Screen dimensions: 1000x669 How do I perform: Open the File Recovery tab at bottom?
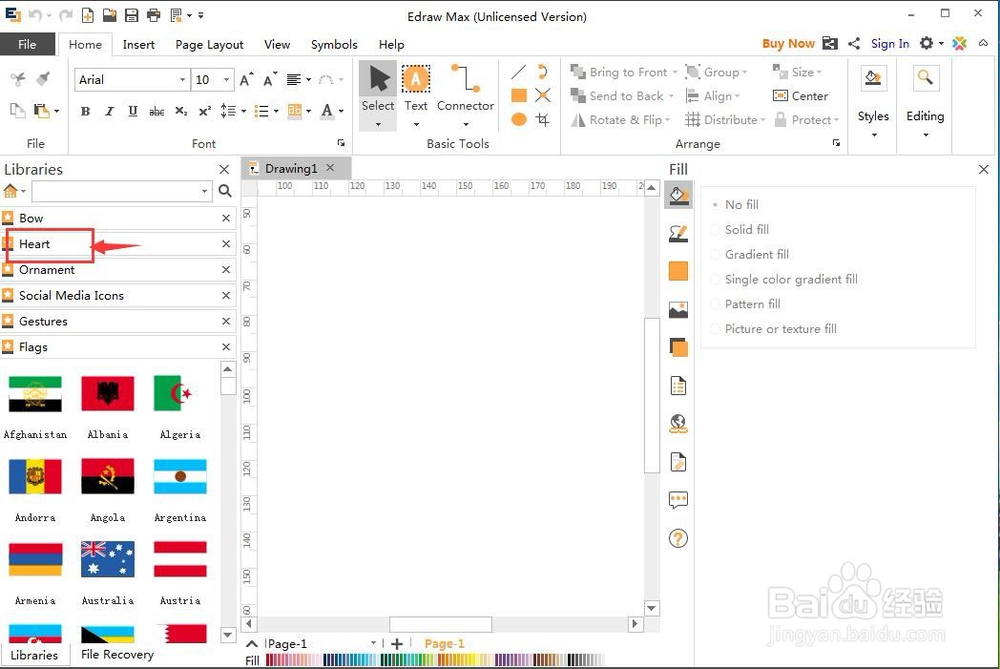[117, 654]
